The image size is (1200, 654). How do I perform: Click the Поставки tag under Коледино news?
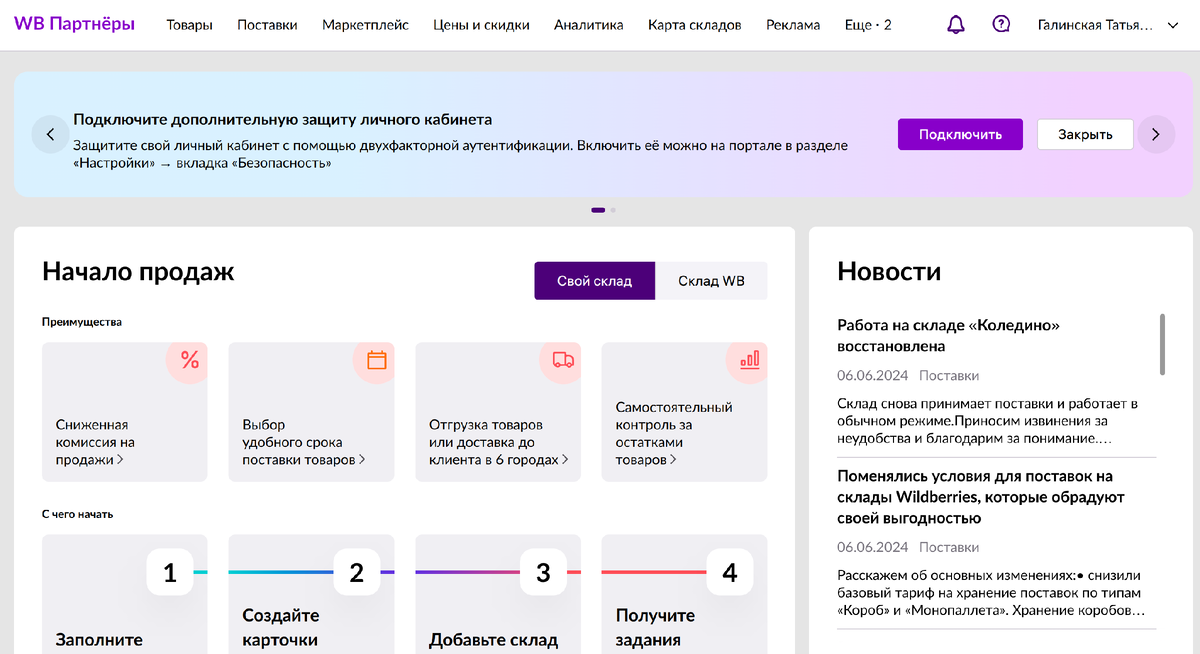point(949,376)
